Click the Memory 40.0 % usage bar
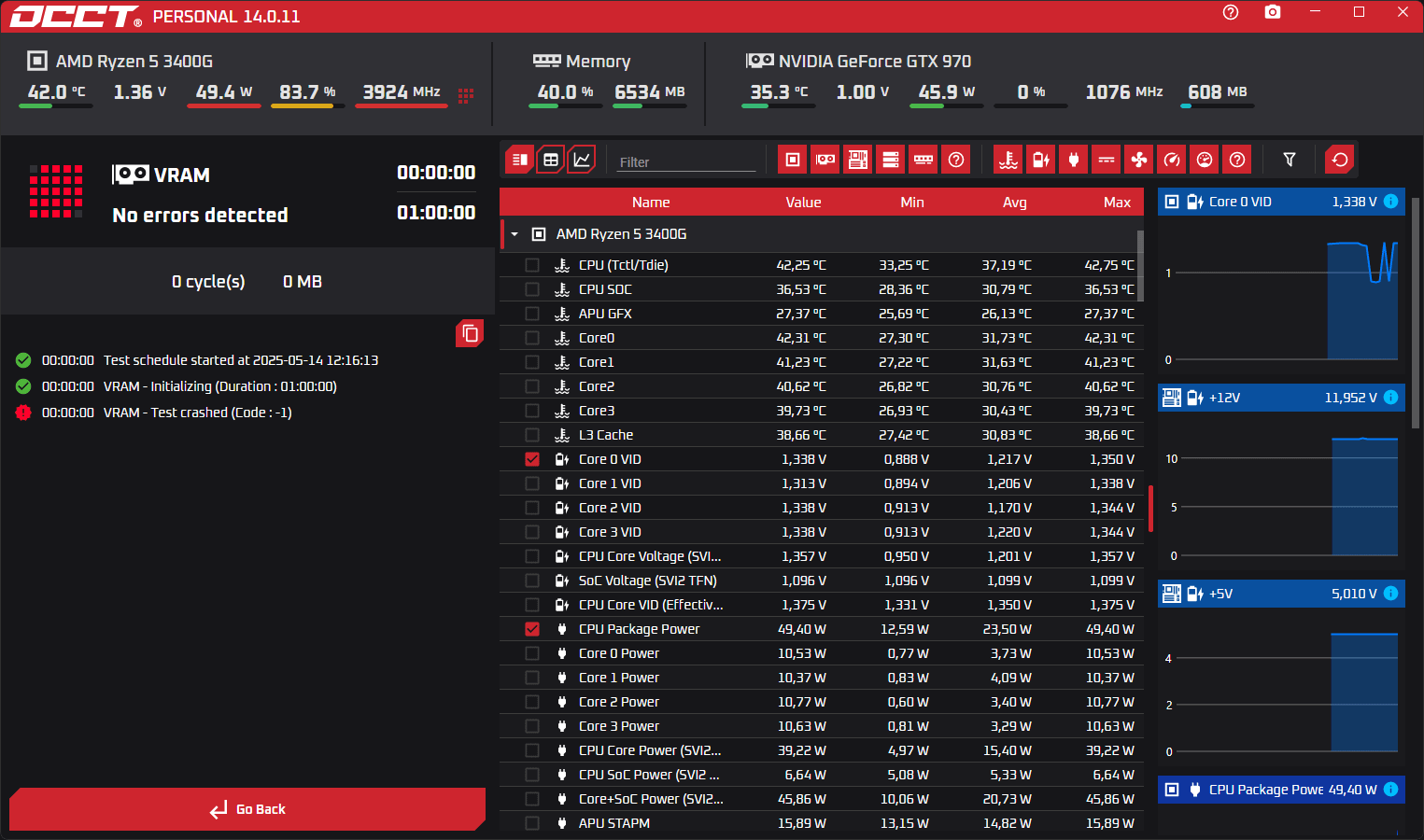 pyautogui.click(x=565, y=105)
